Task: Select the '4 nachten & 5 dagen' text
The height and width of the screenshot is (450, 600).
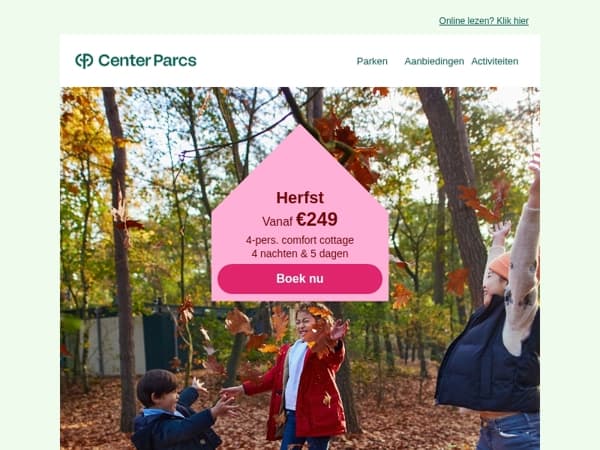Action: tap(300, 254)
